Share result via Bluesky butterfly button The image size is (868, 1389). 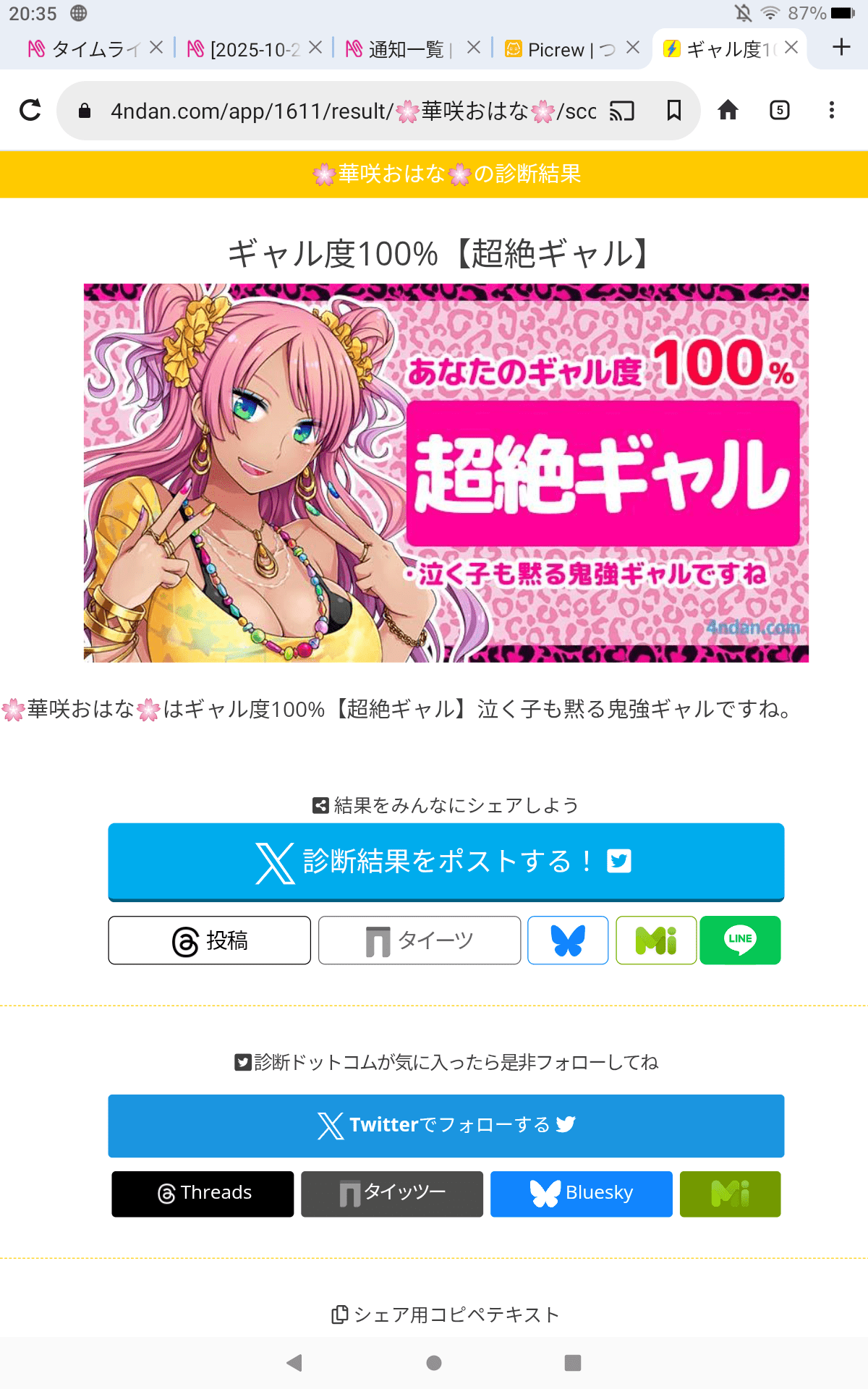[x=568, y=940]
